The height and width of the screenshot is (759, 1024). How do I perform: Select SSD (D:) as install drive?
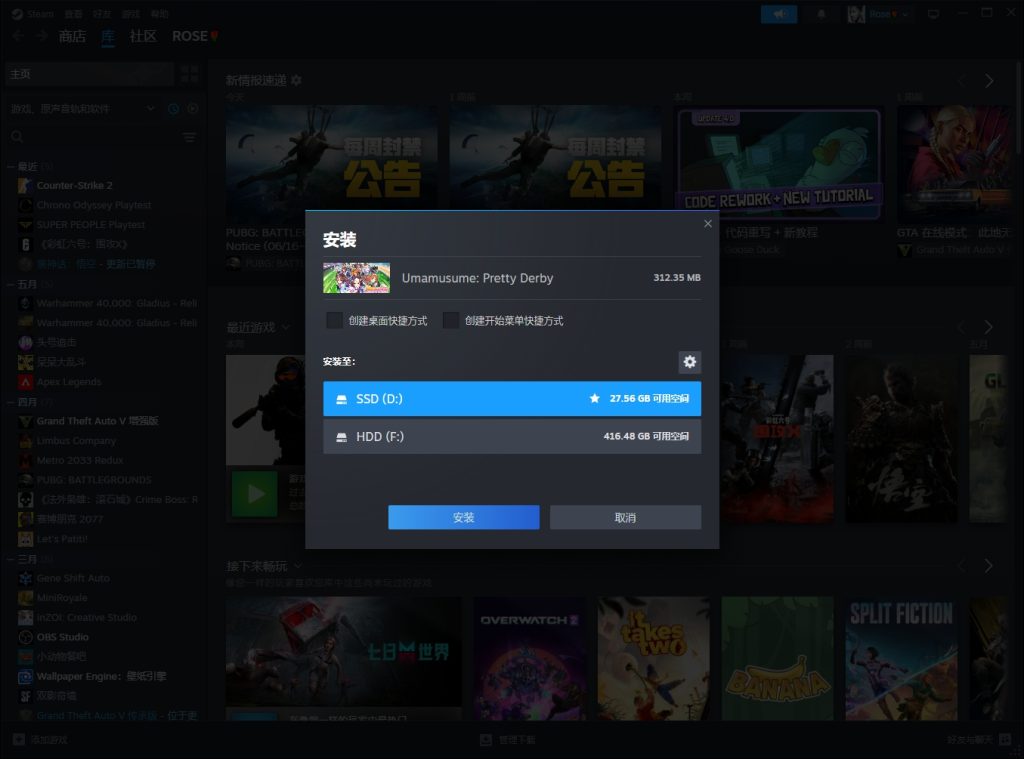pos(512,398)
